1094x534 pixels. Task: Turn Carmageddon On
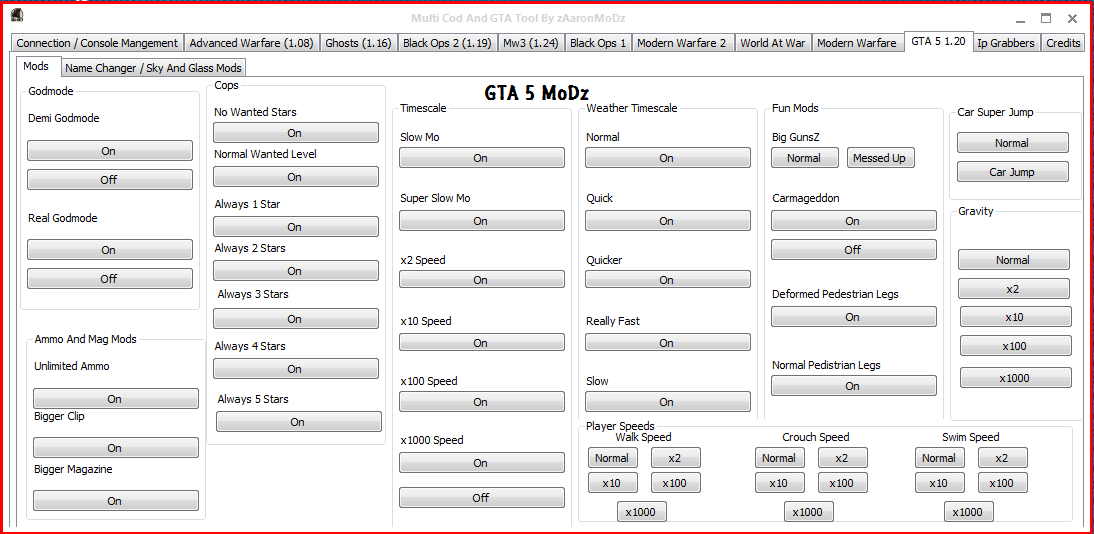point(854,221)
